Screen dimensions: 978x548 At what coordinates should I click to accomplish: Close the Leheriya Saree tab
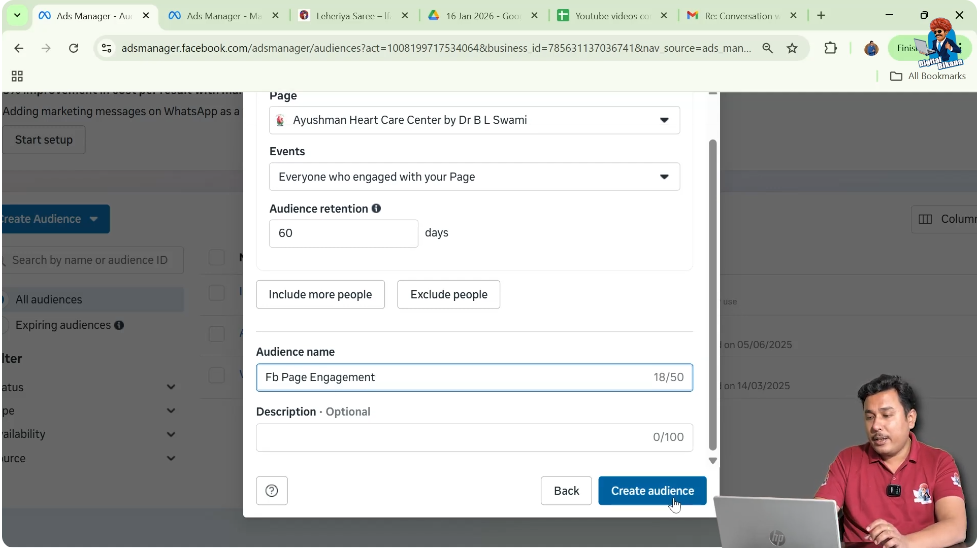point(405,16)
